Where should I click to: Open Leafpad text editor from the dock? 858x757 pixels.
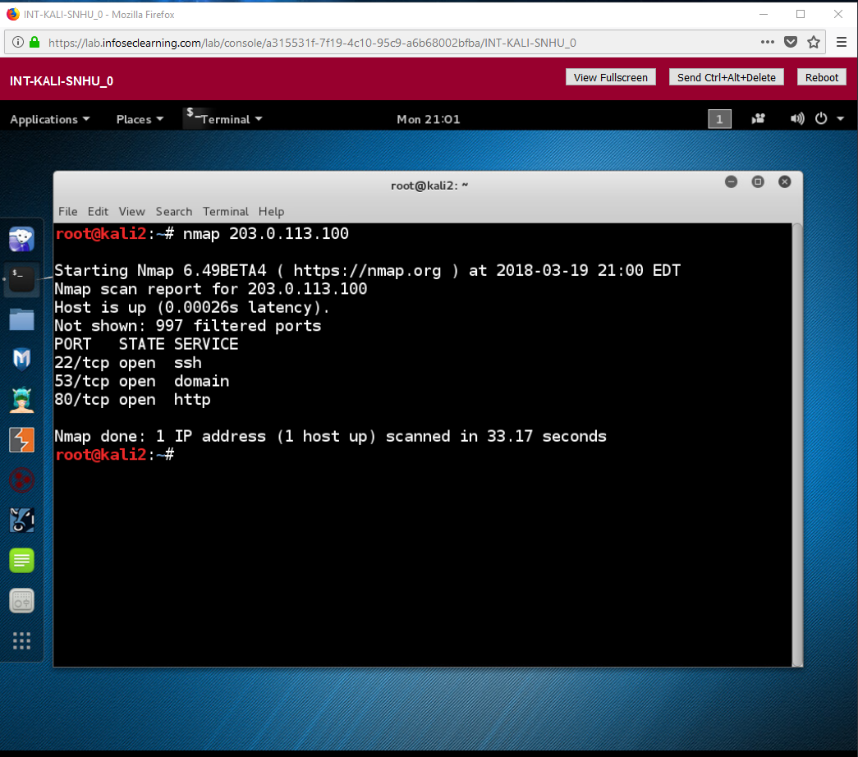[22, 560]
